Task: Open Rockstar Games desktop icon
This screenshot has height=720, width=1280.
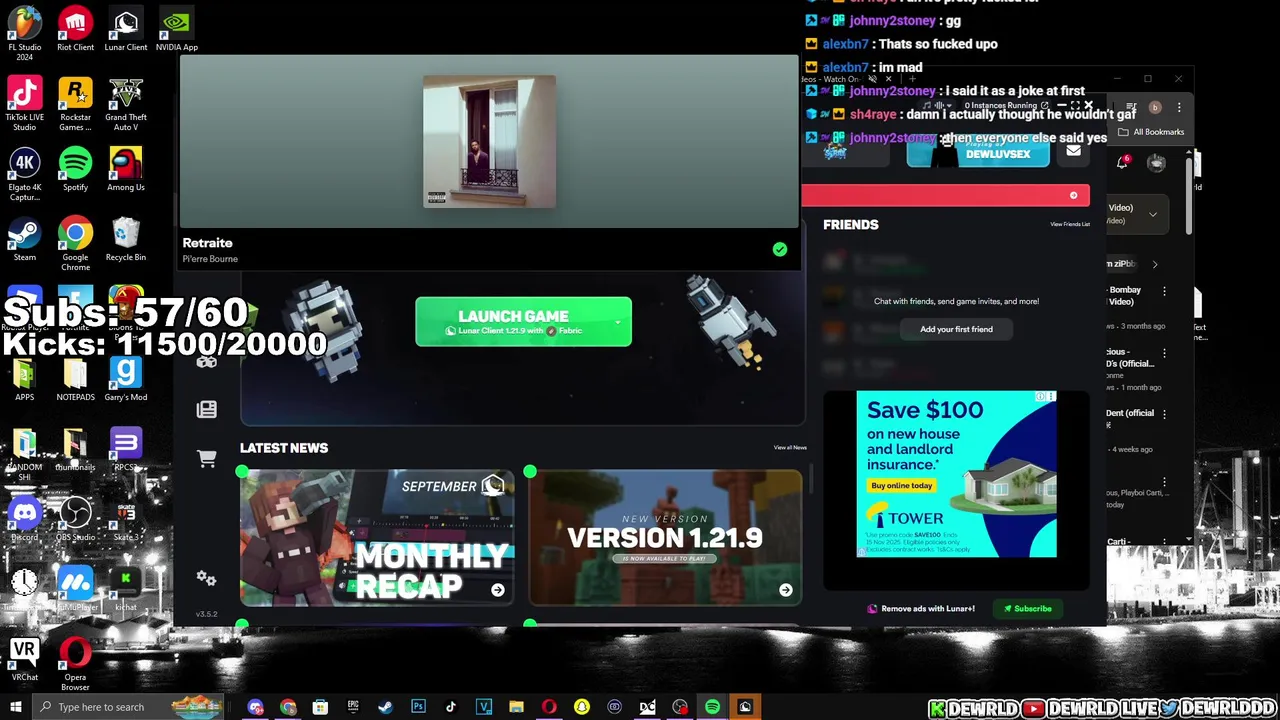Action: [75, 104]
